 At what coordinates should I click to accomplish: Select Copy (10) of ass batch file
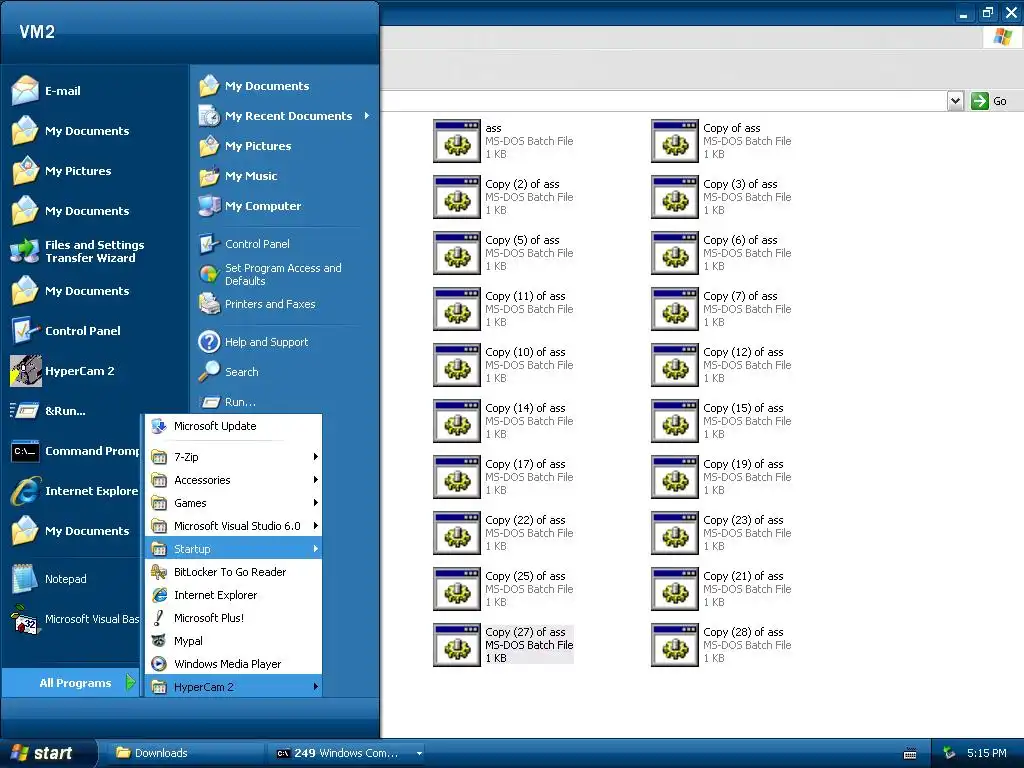click(x=503, y=365)
